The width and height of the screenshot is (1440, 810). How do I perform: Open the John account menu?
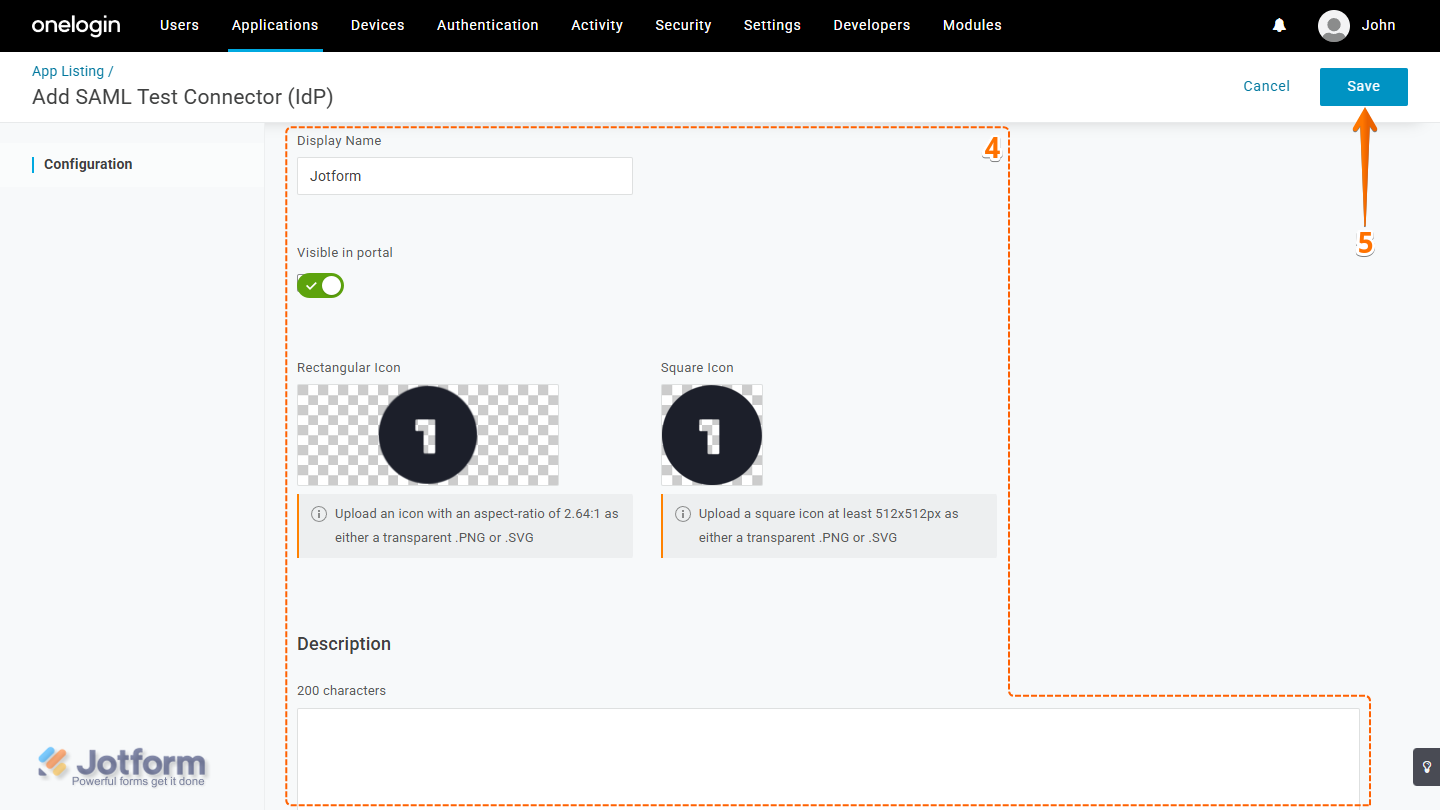click(x=1378, y=25)
